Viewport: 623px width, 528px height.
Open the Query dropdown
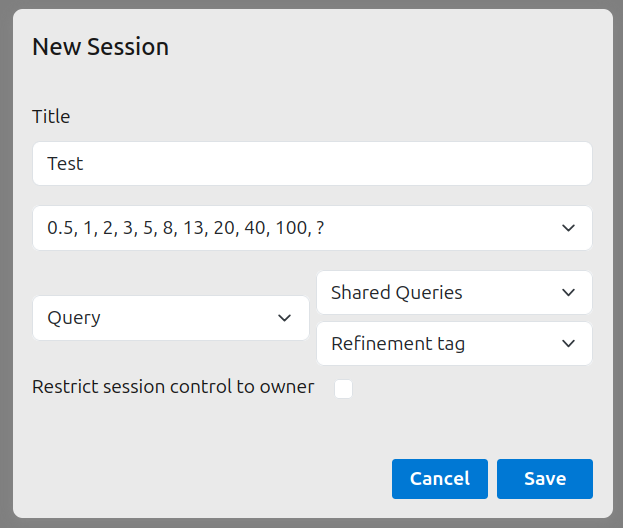point(170,318)
